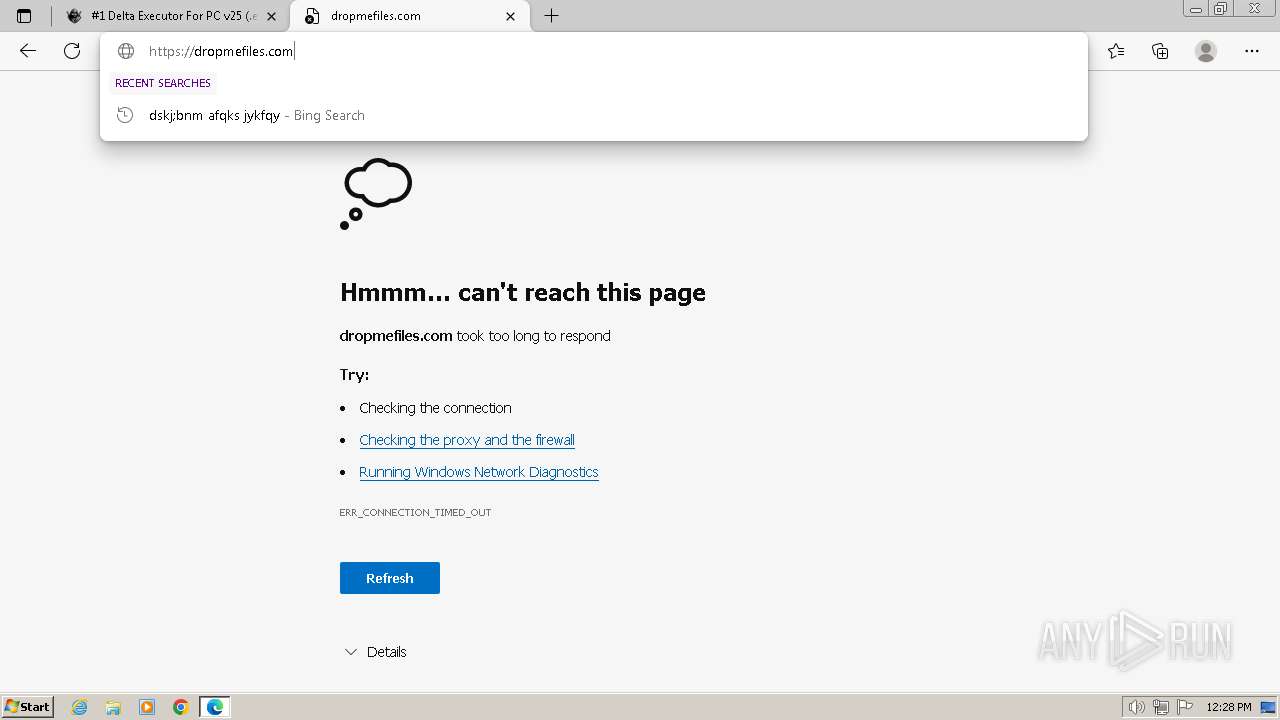Screen dimensions: 1280x720
Task: Open the tab actions menu icon
Action: tap(24, 16)
